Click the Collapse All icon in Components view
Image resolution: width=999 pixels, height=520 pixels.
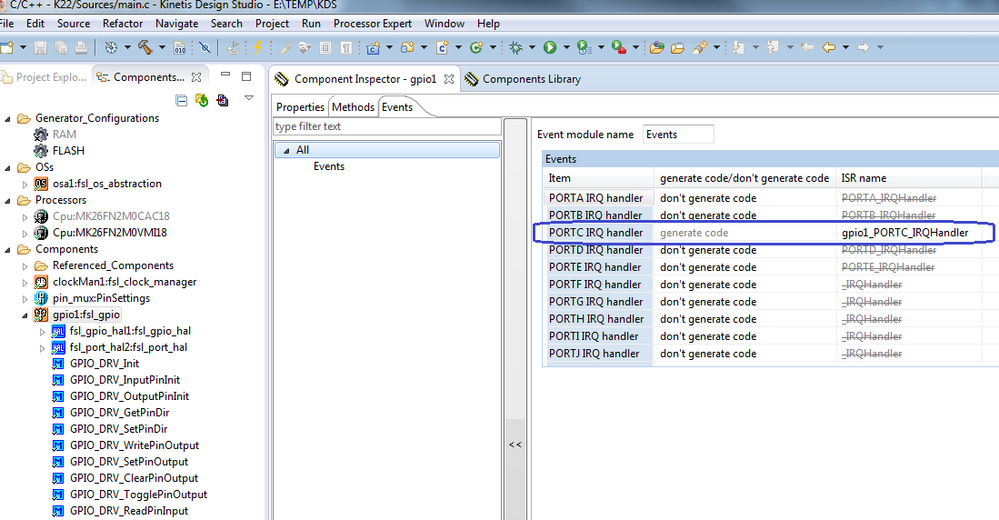(x=182, y=100)
